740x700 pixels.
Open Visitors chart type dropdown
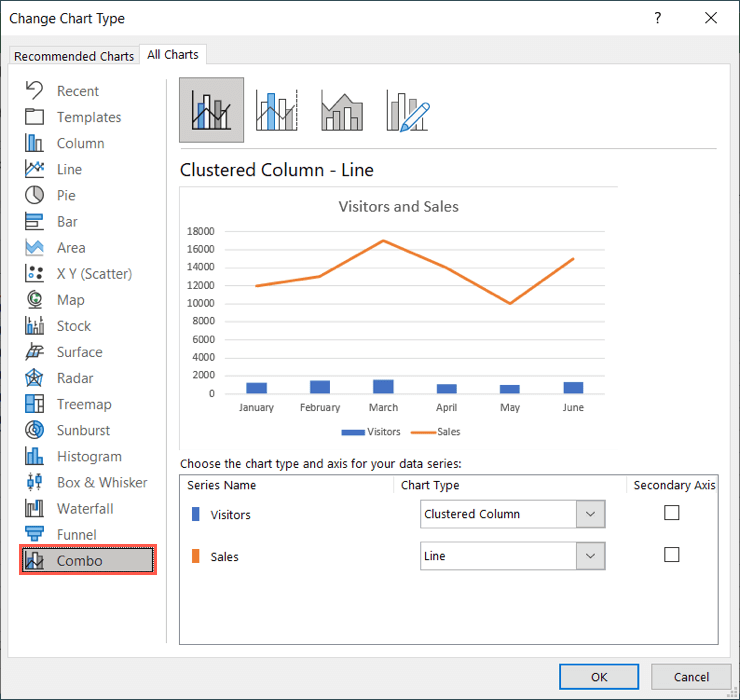coord(590,514)
